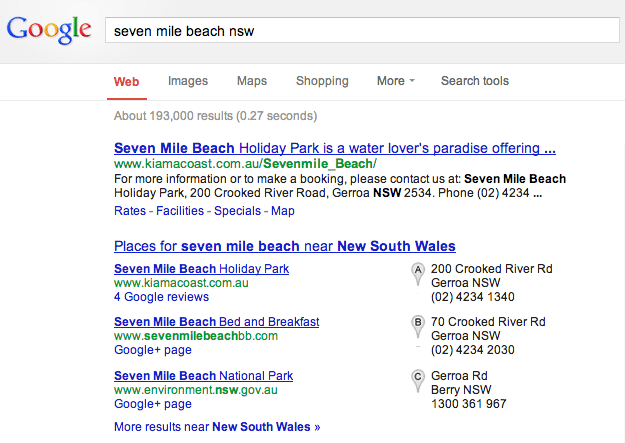Expand the More dropdown menu
Screen dimensions: 625x443
(x=396, y=81)
